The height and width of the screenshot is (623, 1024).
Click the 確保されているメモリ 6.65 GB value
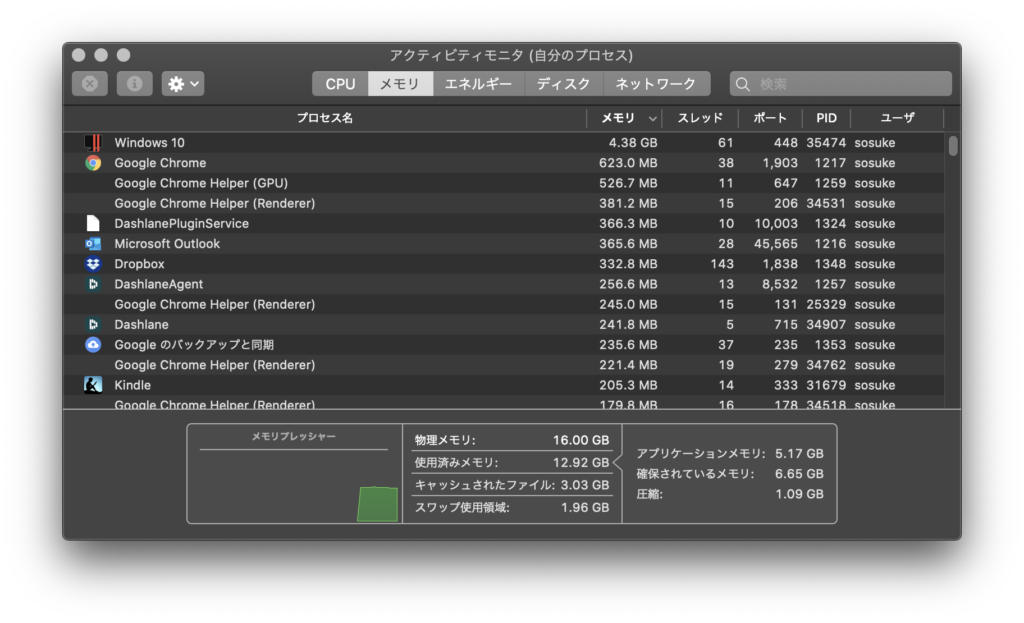click(799, 473)
